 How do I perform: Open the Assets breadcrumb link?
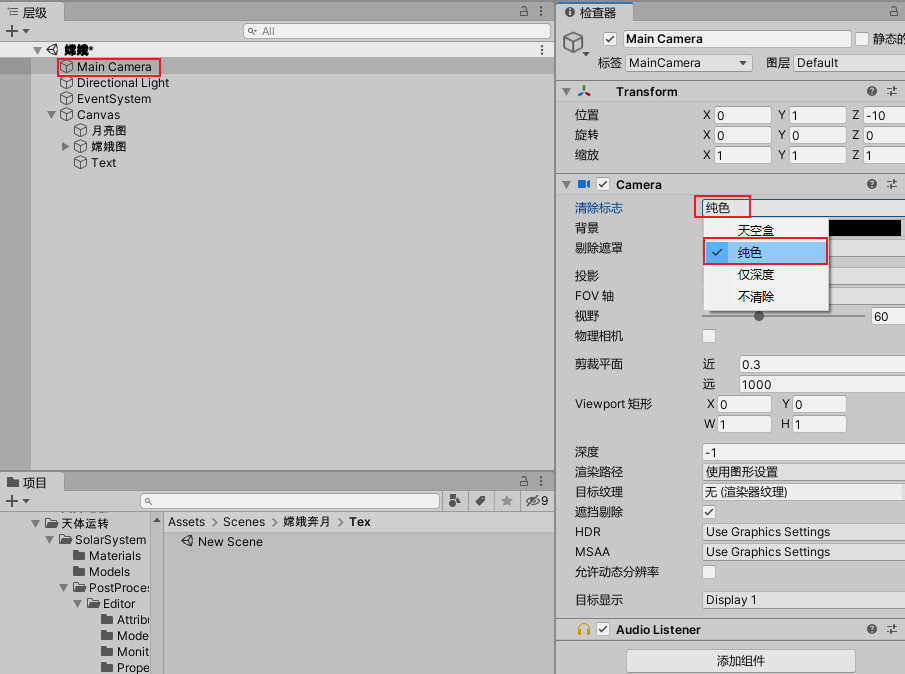[x=186, y=522]
